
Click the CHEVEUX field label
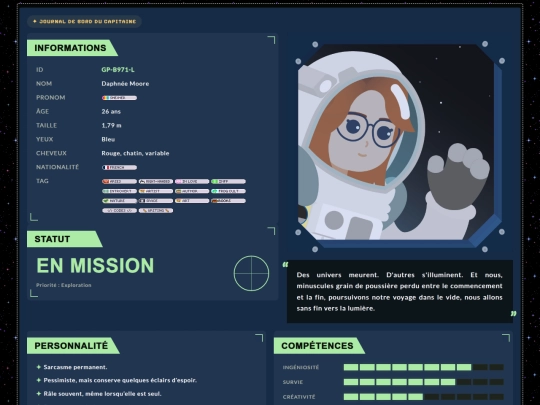pos(51,153)
